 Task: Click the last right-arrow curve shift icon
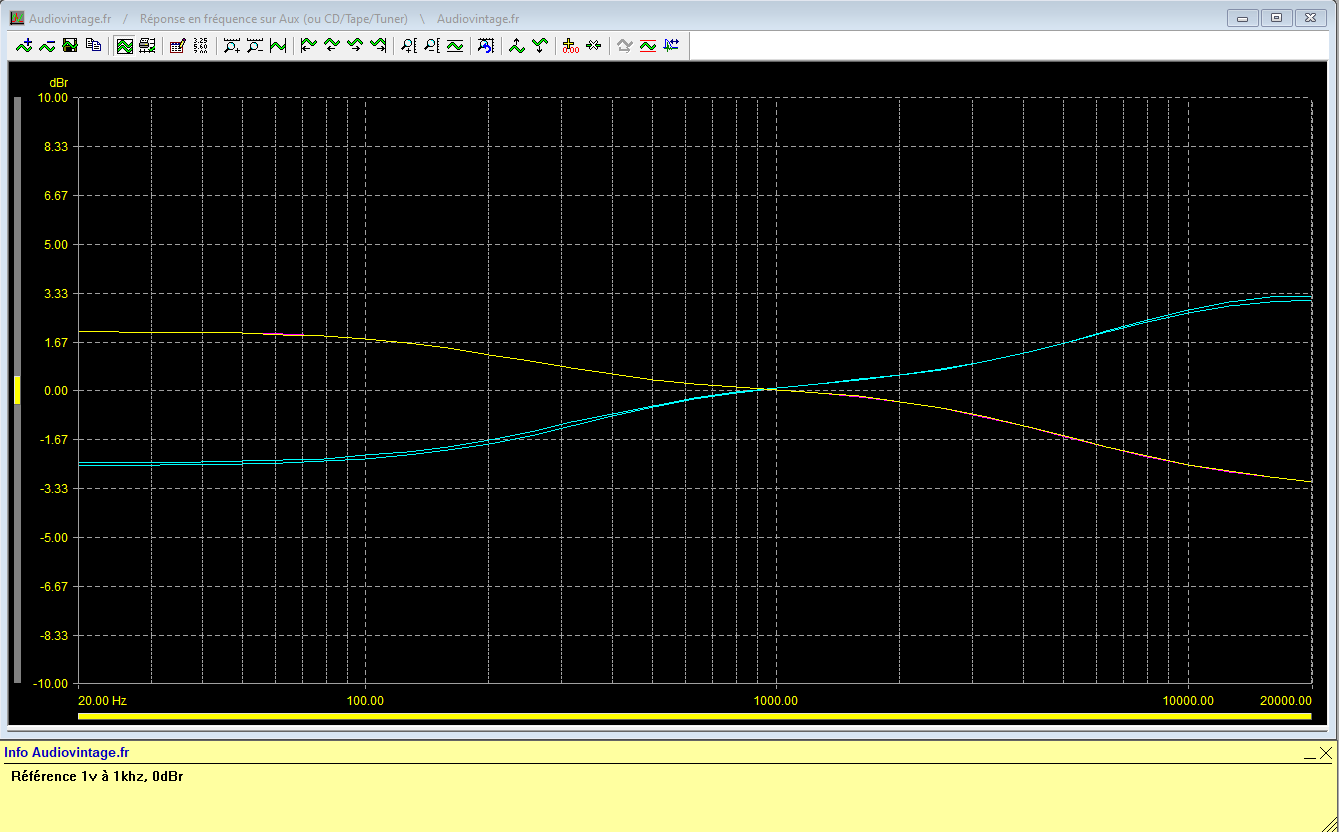pyautogui.click(x=378, y=45)
